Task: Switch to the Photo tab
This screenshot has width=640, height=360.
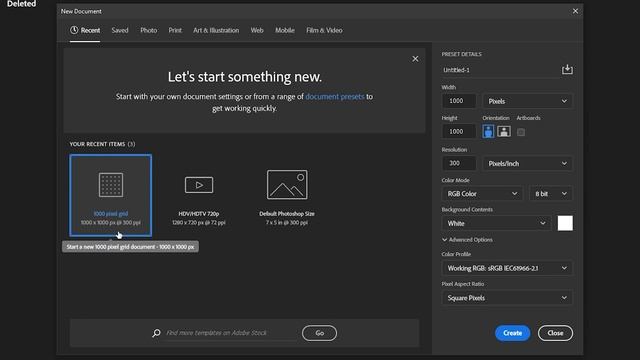Action: pyautogui.click(x=149, y=30)
